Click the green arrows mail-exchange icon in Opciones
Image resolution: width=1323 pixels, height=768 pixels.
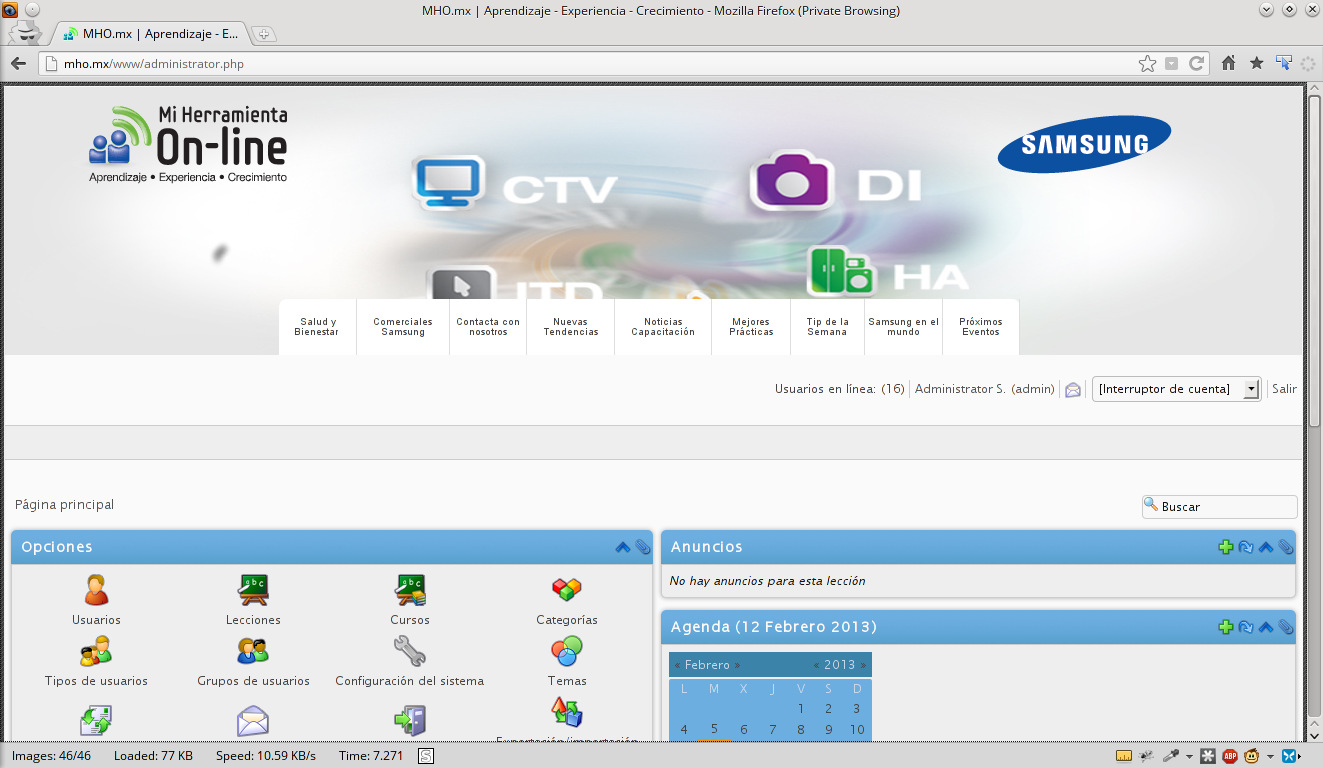pyautogui.click(x=96, y=721)
